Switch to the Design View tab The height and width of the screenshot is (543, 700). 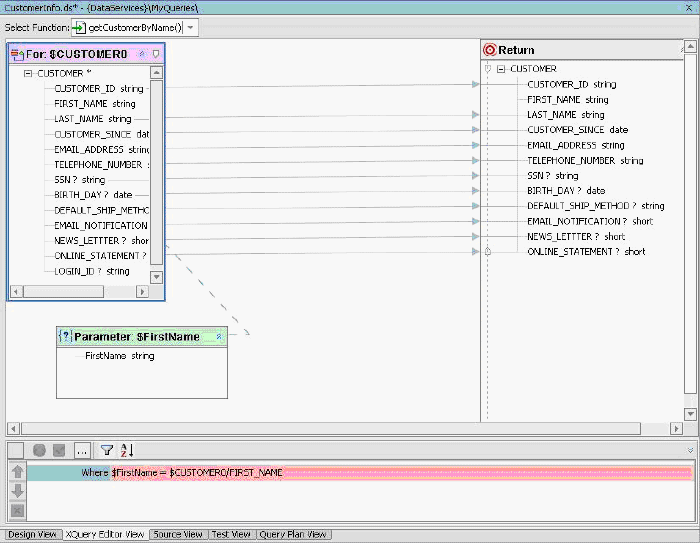32,535
